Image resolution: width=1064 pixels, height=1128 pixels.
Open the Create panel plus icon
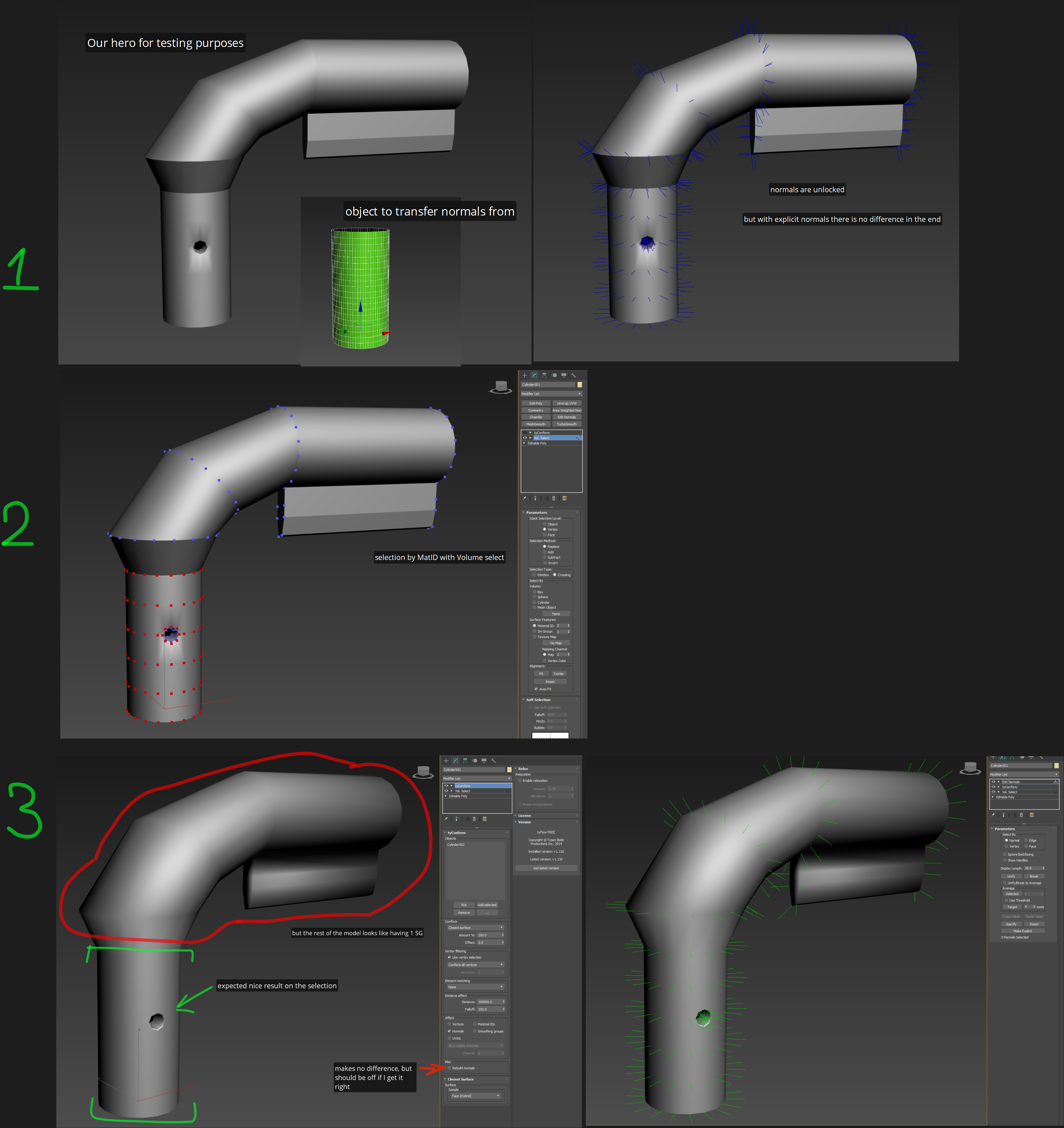click(x=525, y=375)
